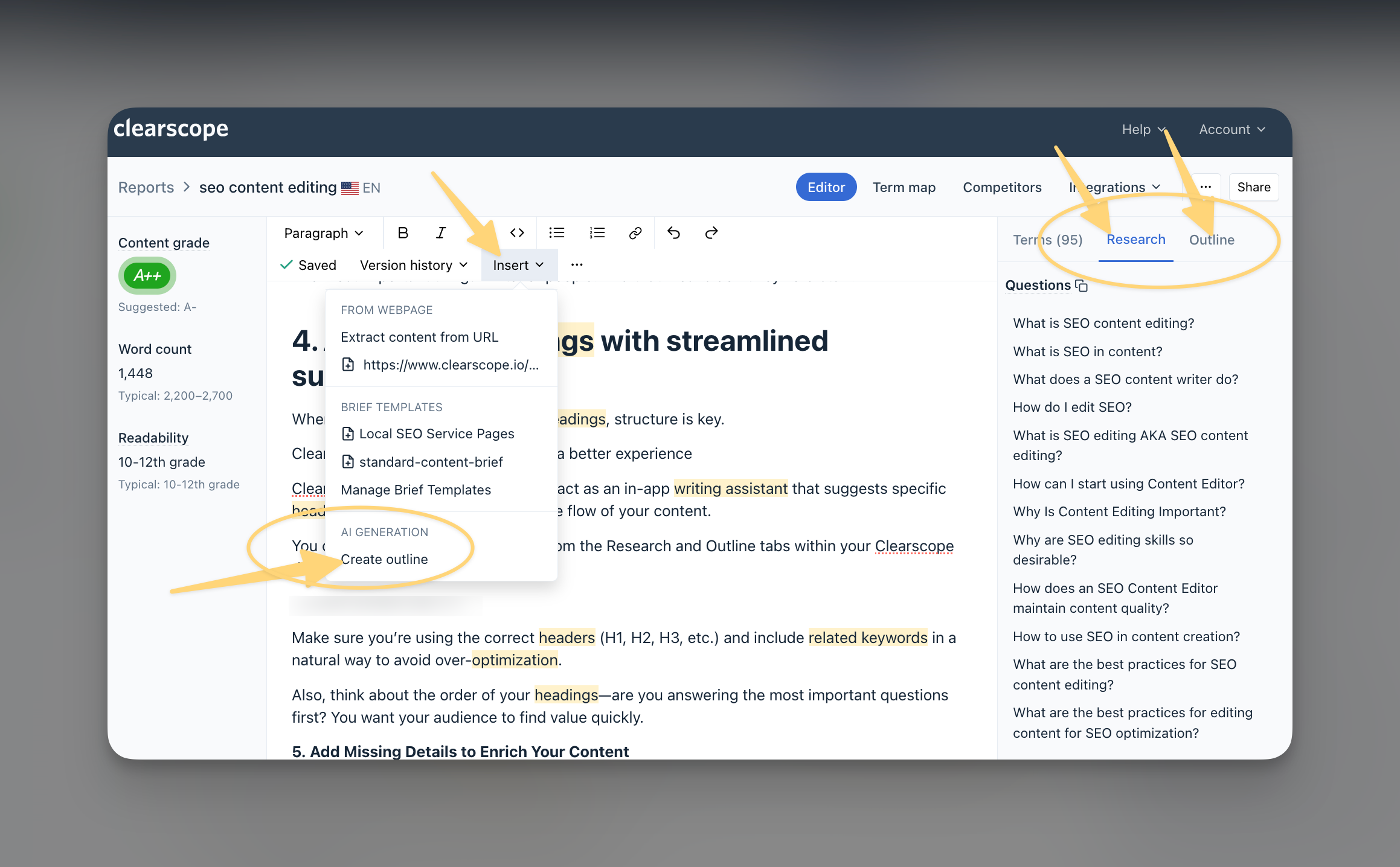The height and width of the screenshot is (867, 1400).
Task: Redo the last edit
Action: click(x=711, y=233)
